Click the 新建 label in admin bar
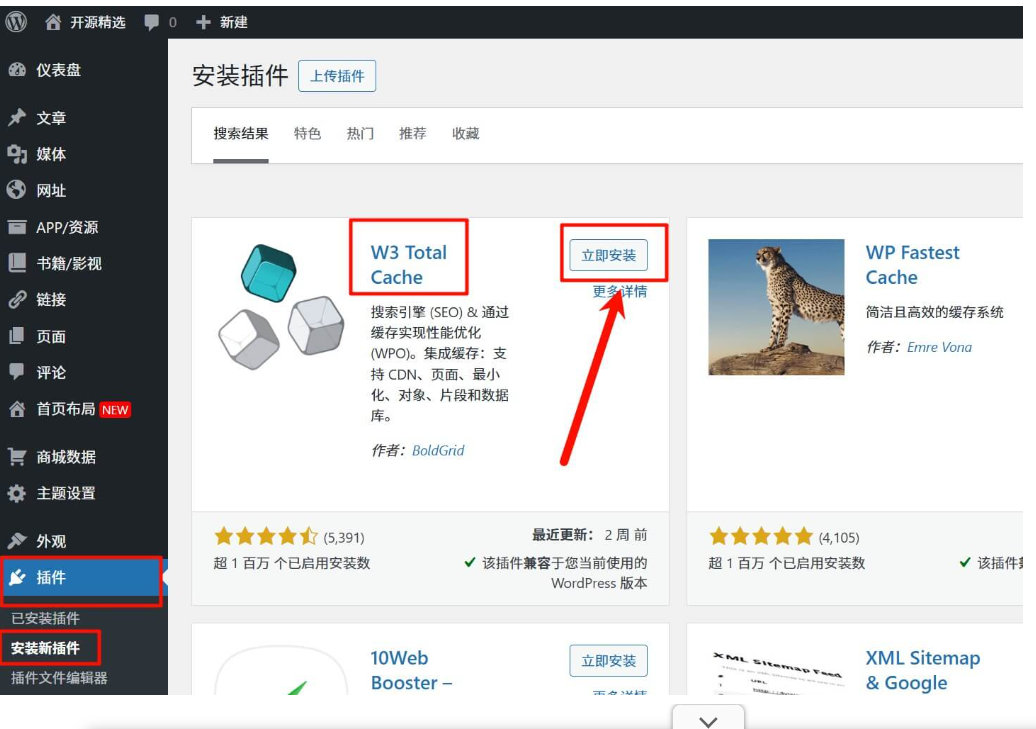The height and width of the screenshot is (729, 1036). (x=234, y=22)
